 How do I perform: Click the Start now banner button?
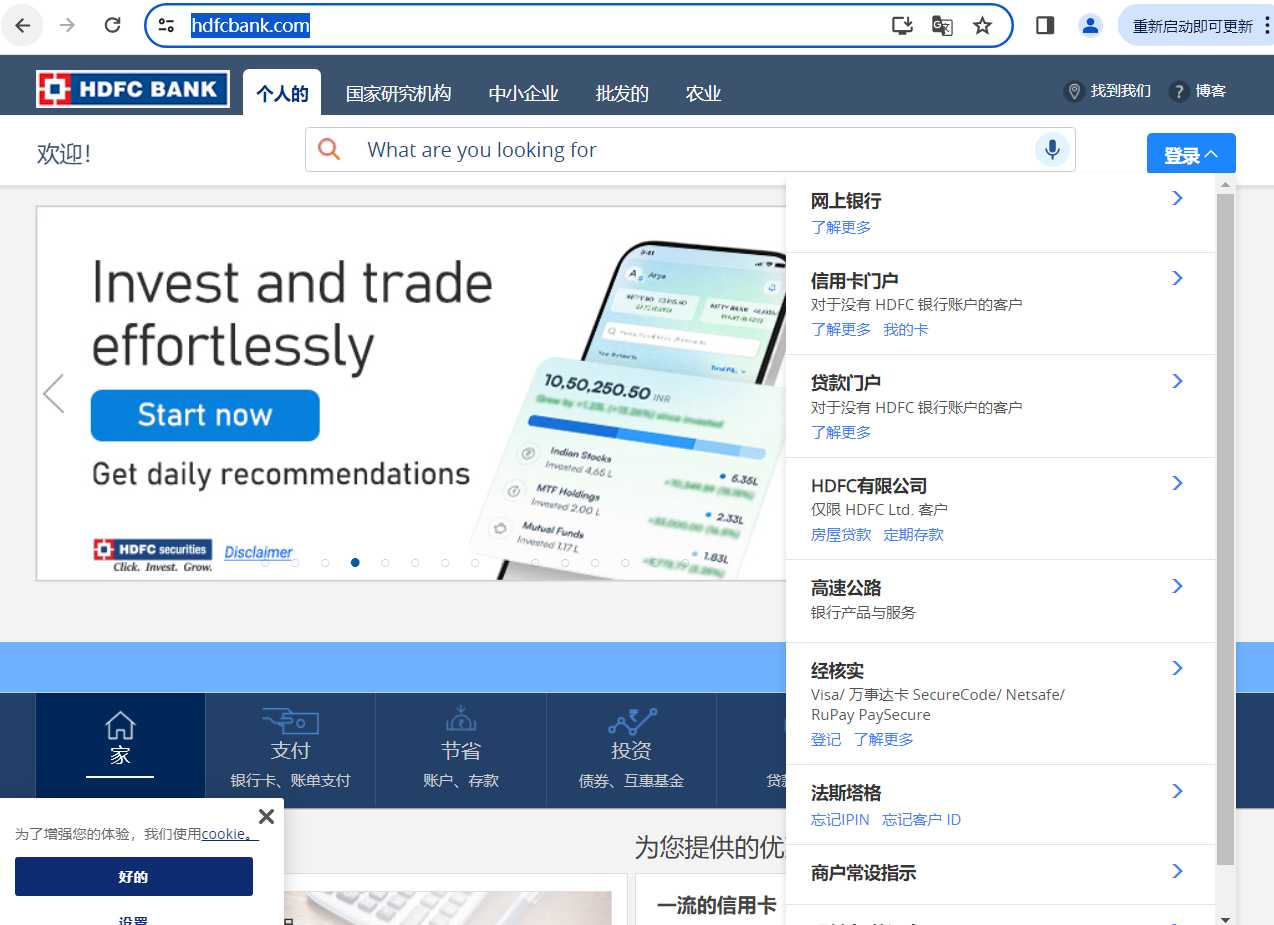coord(205,415)
